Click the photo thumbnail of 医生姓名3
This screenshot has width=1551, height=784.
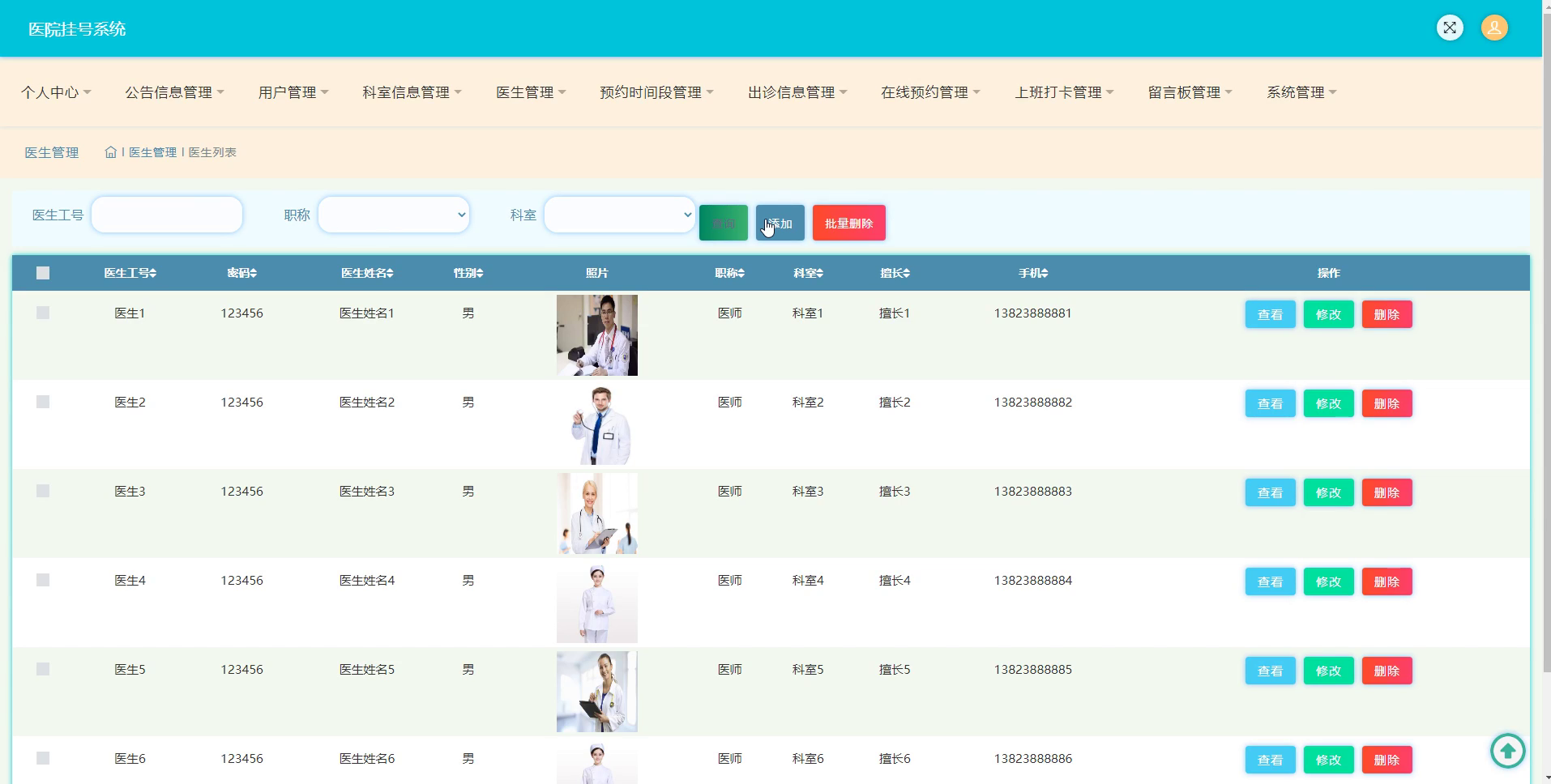[597, 513]
